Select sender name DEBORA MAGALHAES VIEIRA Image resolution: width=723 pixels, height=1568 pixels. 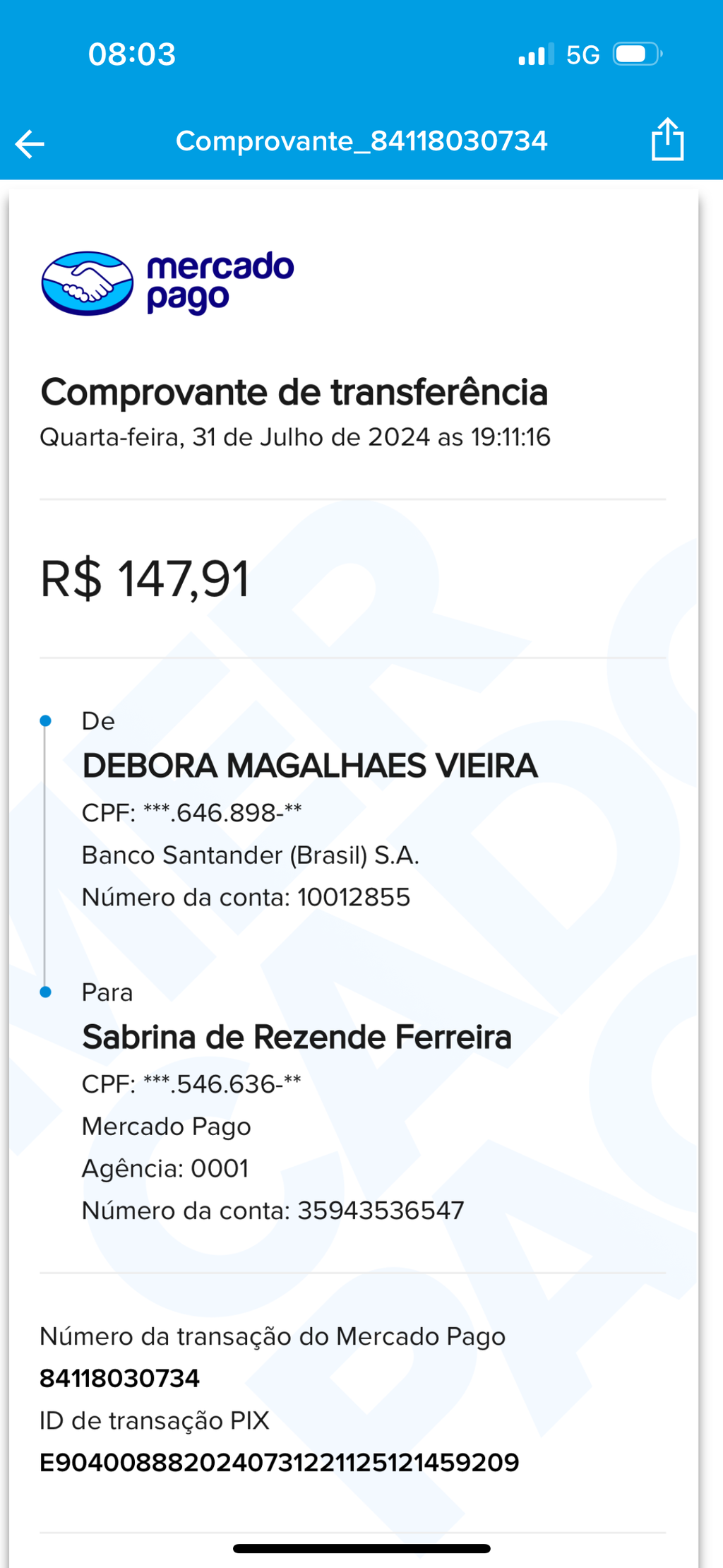click(x=310, y=766)
